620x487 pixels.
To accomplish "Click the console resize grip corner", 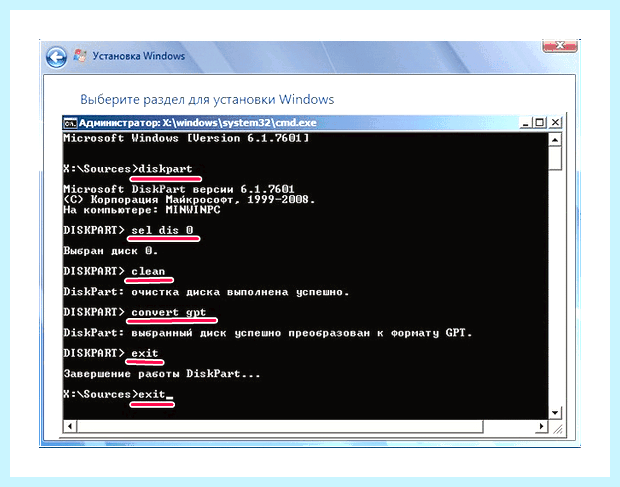I will pos(557,428).
